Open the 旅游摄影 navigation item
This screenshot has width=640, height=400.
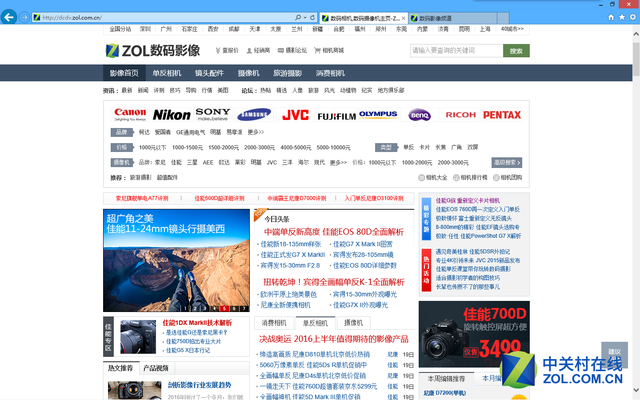288,73
